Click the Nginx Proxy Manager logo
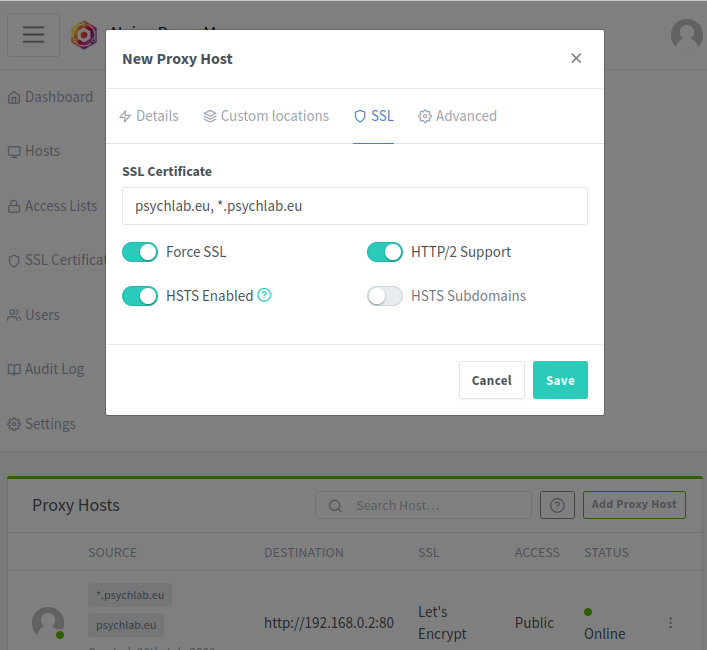This screenshot has height=650, width=707. point(84,35)
